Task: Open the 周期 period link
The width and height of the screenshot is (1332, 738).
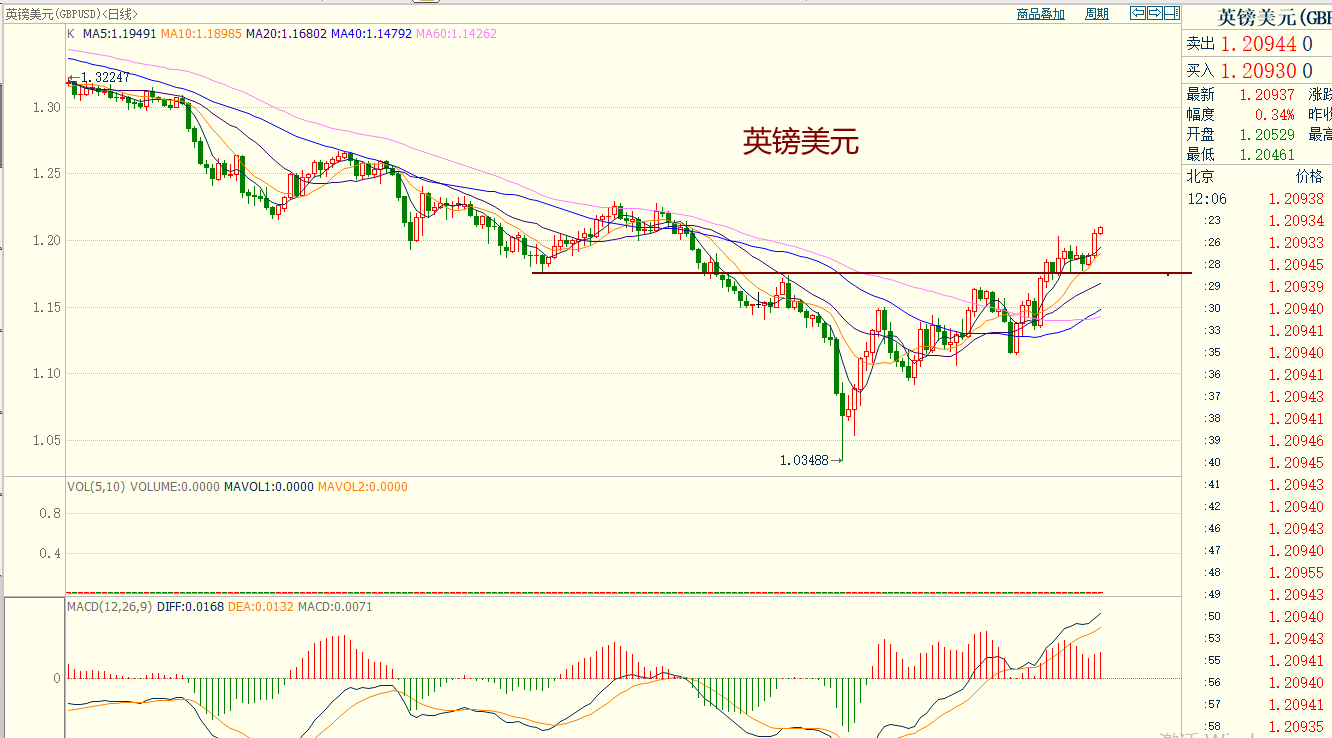Action: pyautogui.click(x=1097, y=14)
